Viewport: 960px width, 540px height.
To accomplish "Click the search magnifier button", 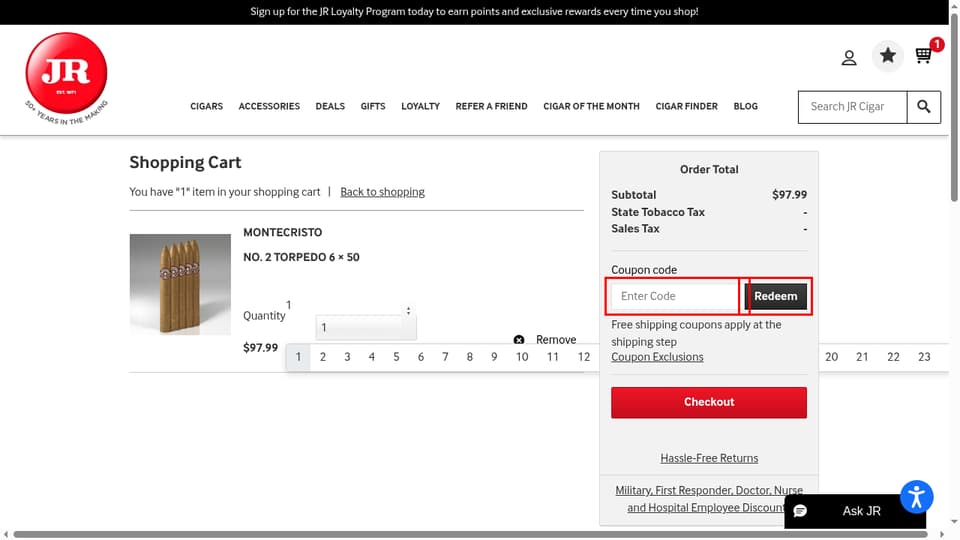I will [x=923, y=107].
